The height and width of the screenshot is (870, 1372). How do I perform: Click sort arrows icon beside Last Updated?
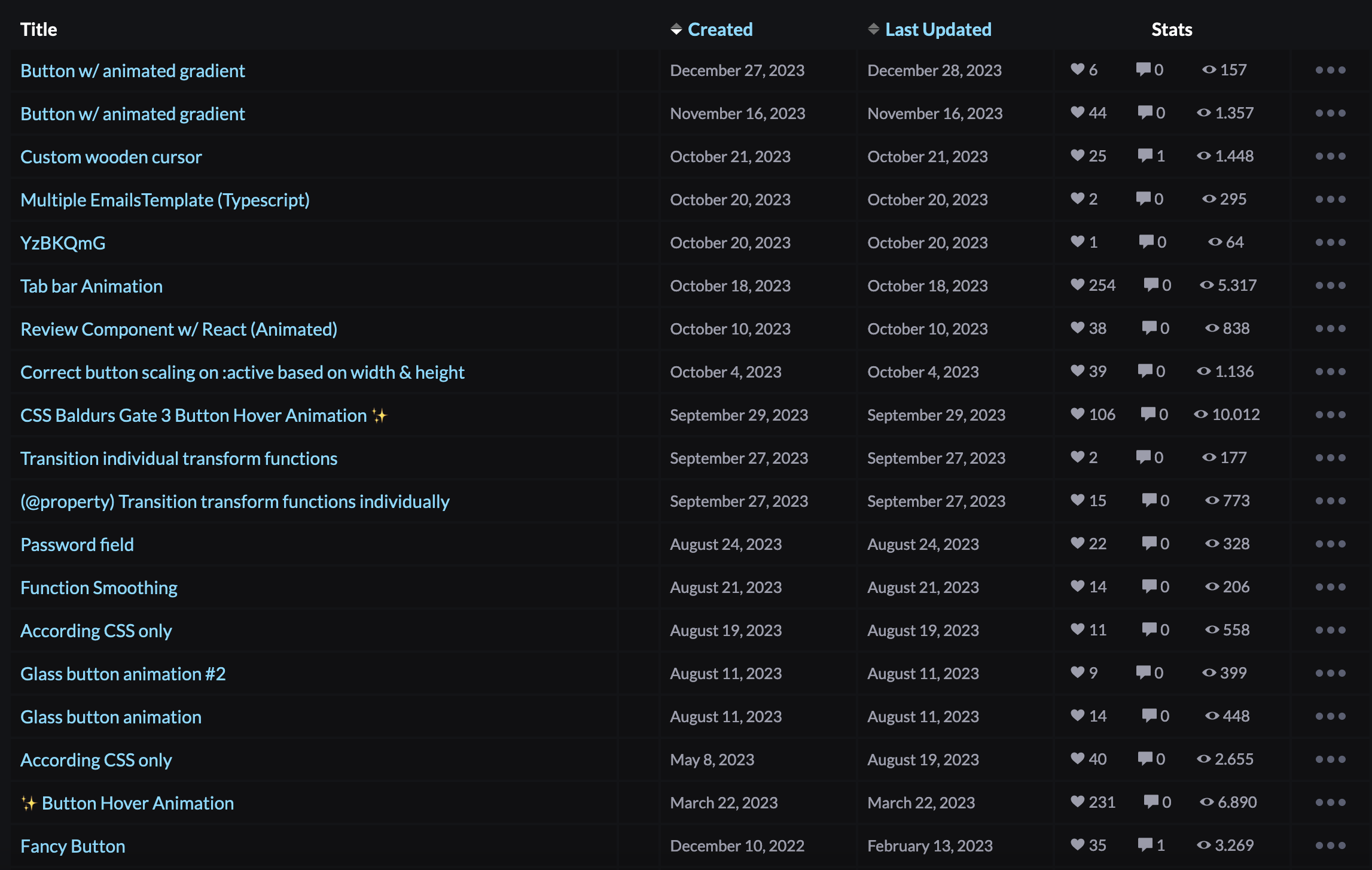[x=873, y=29]
